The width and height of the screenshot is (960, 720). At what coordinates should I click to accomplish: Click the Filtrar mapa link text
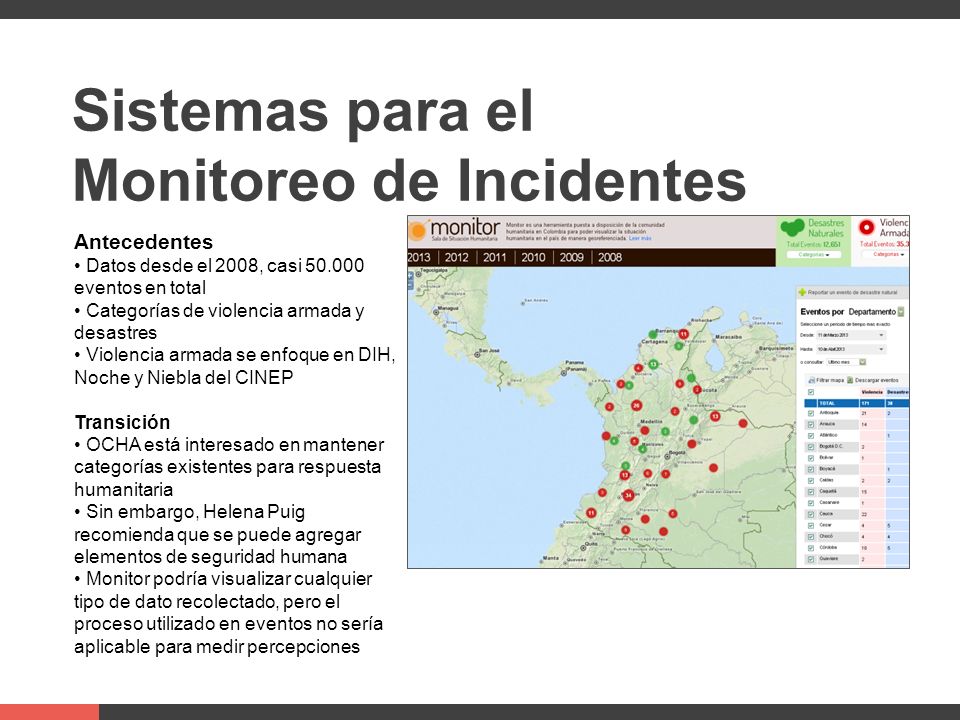[x=830, y=380]
